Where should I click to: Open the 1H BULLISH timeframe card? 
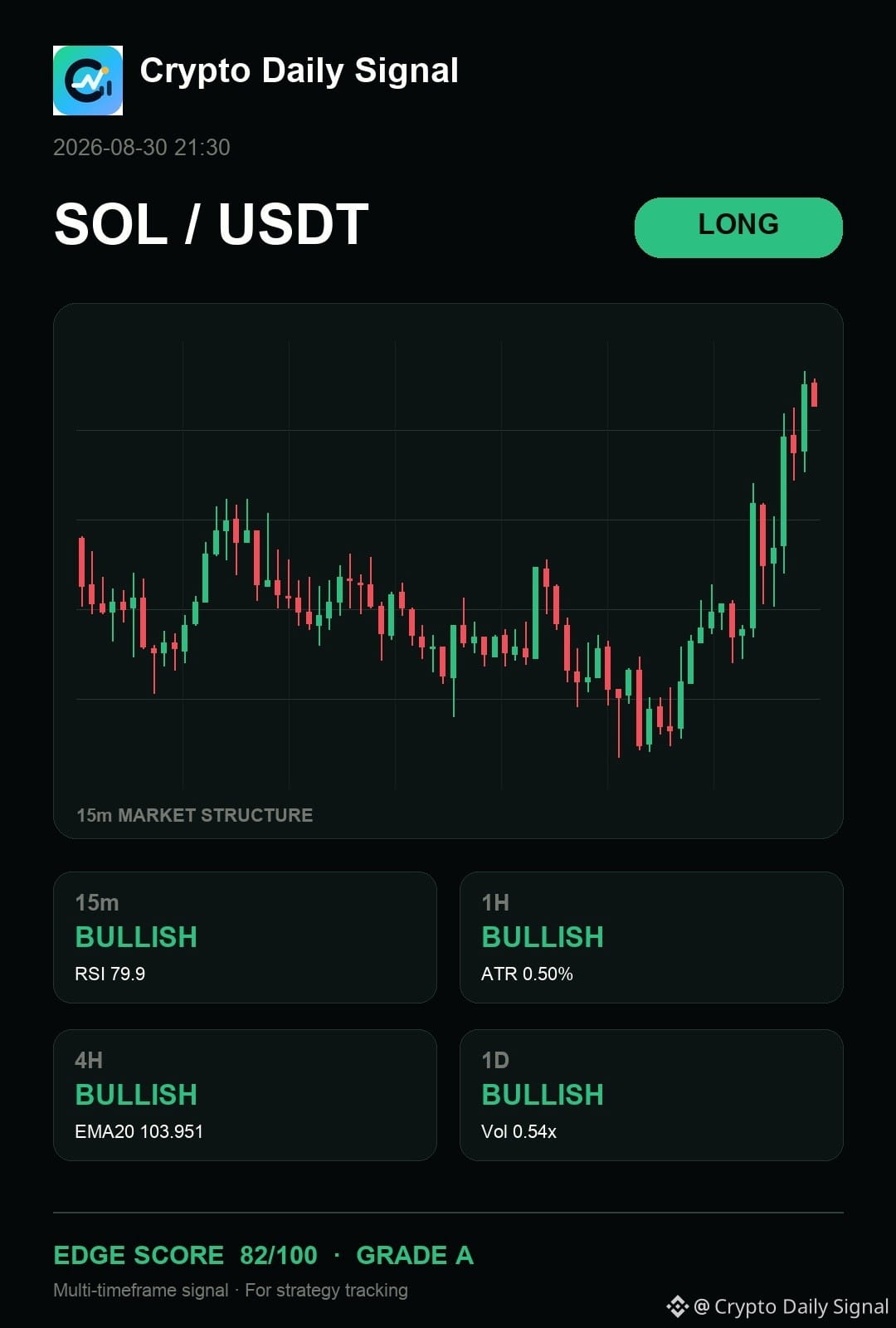coord(651,937)
